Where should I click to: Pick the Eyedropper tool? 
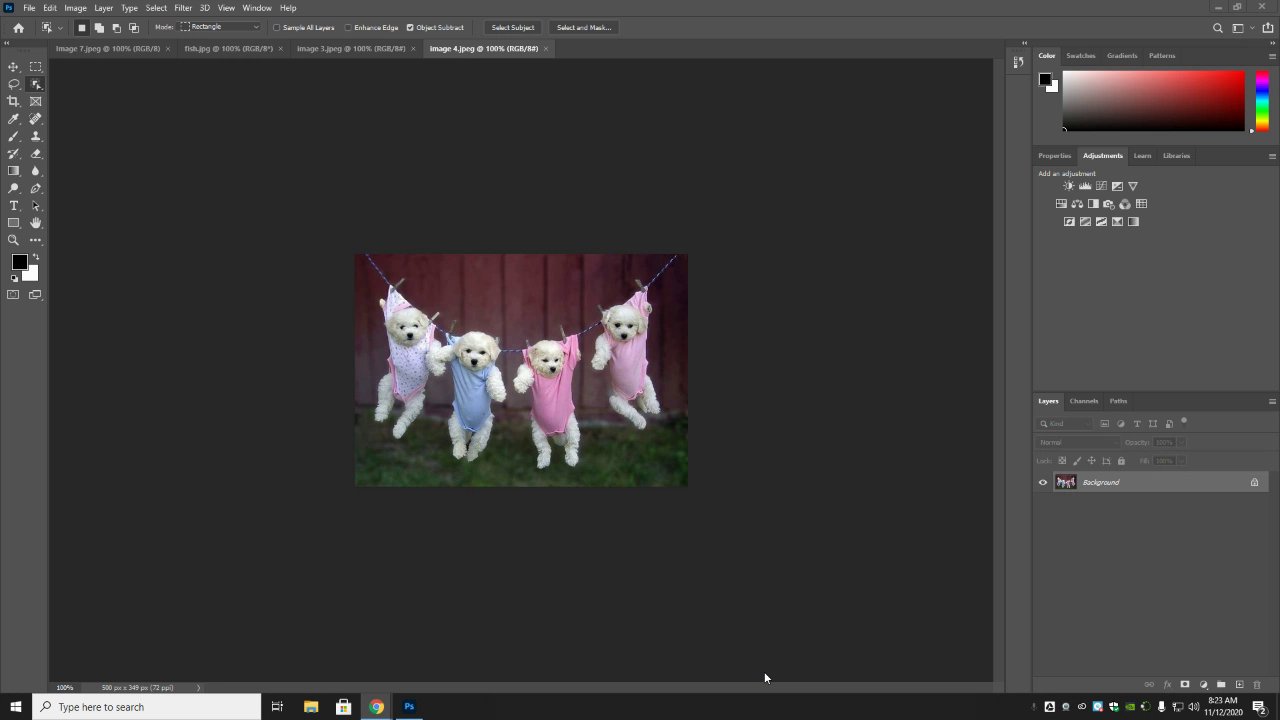click(x=14, y=119)
